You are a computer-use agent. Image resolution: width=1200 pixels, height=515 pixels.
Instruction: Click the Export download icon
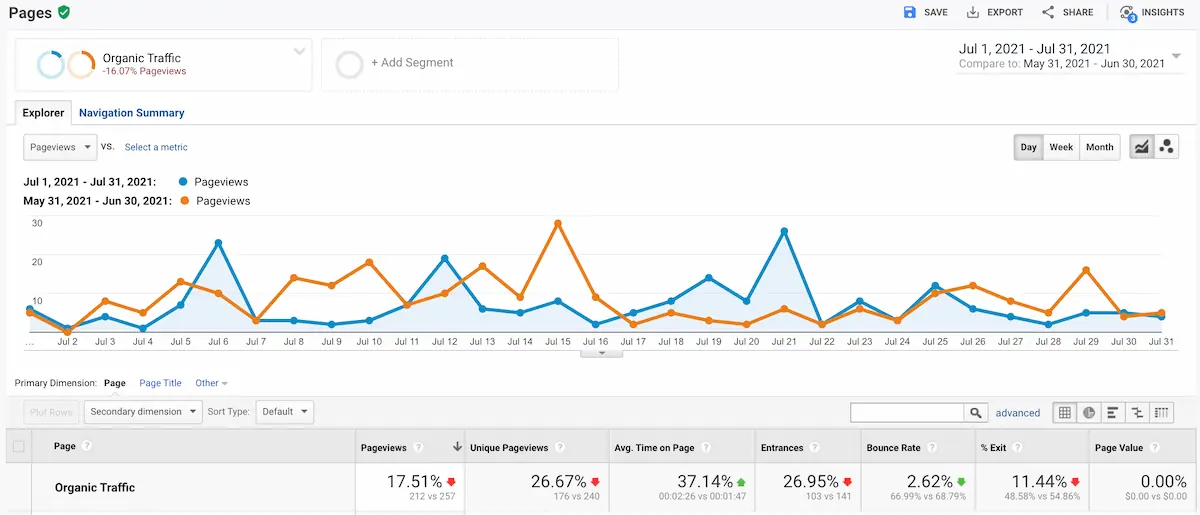[x=973, y=12]
